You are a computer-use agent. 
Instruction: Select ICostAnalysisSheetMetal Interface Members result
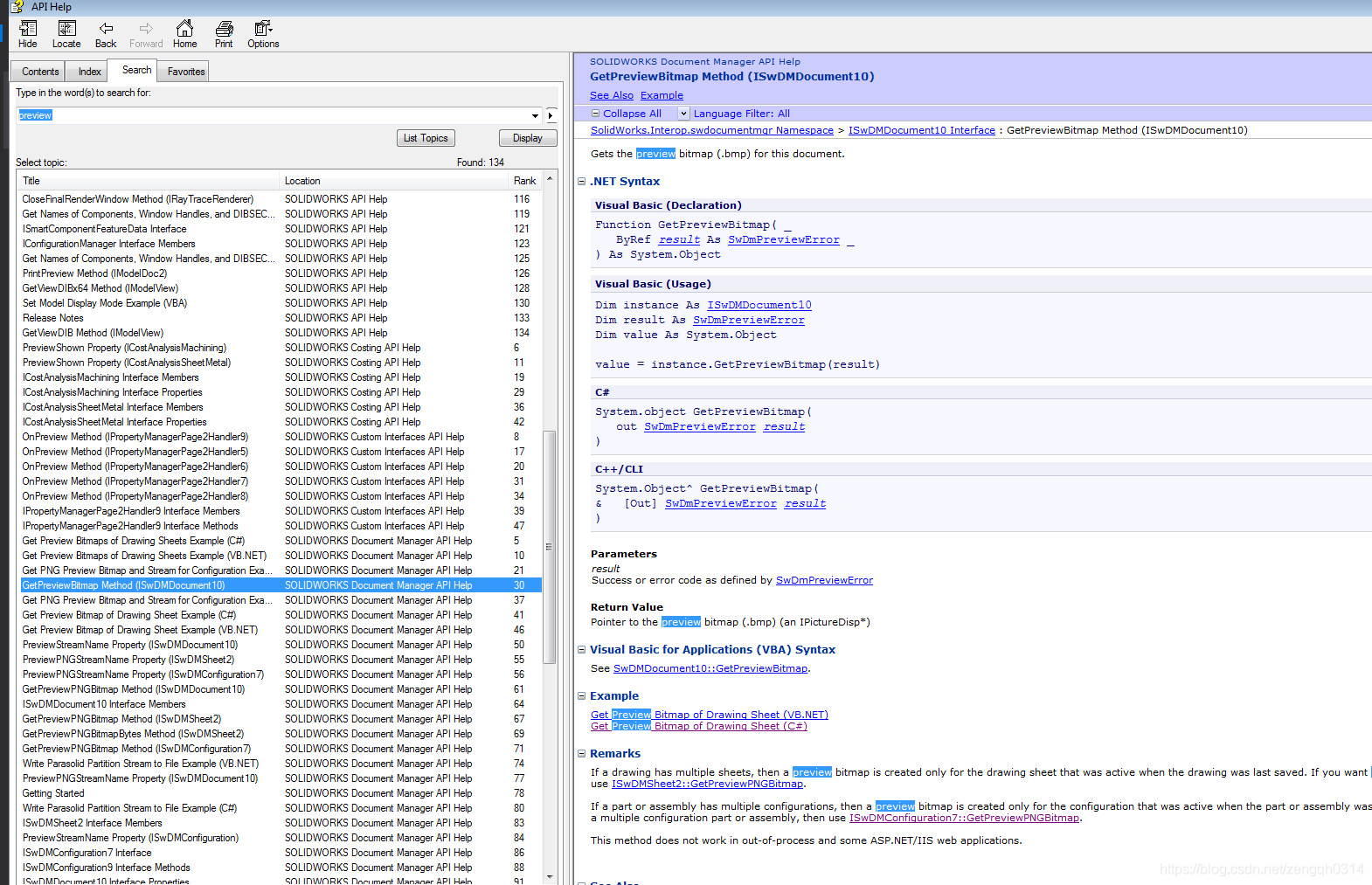(x=281, y=407)
